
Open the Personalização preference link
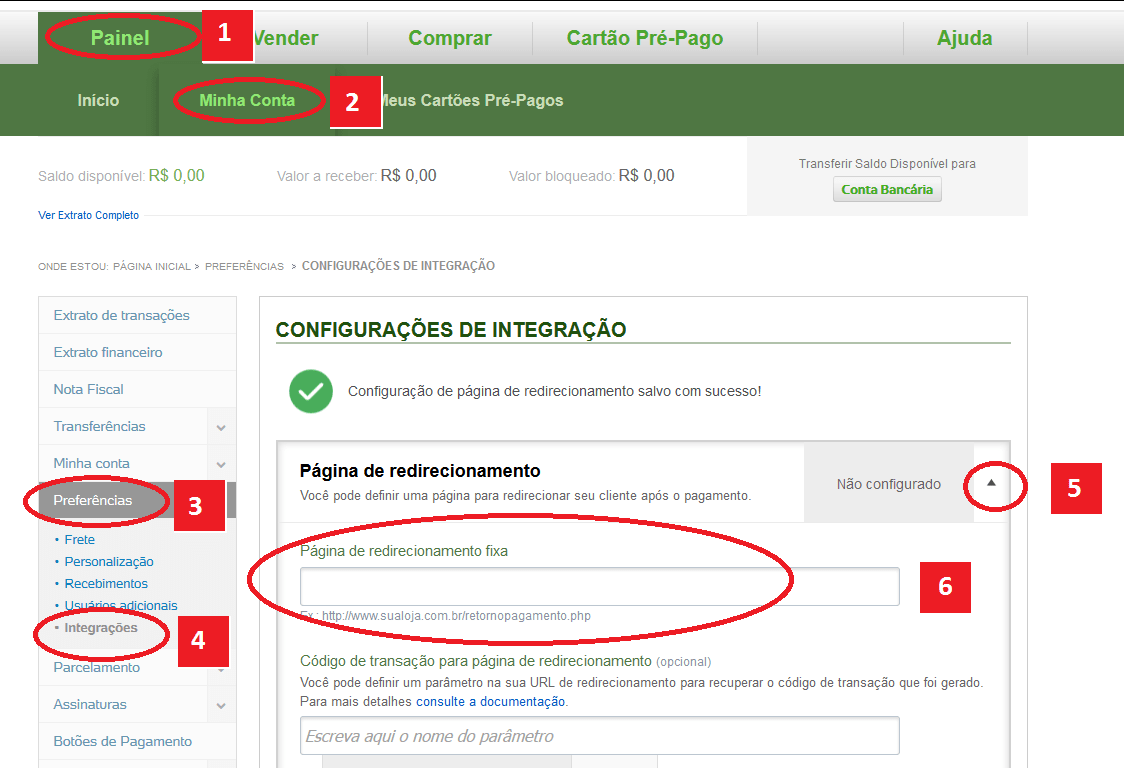click(x=109, y=561)
